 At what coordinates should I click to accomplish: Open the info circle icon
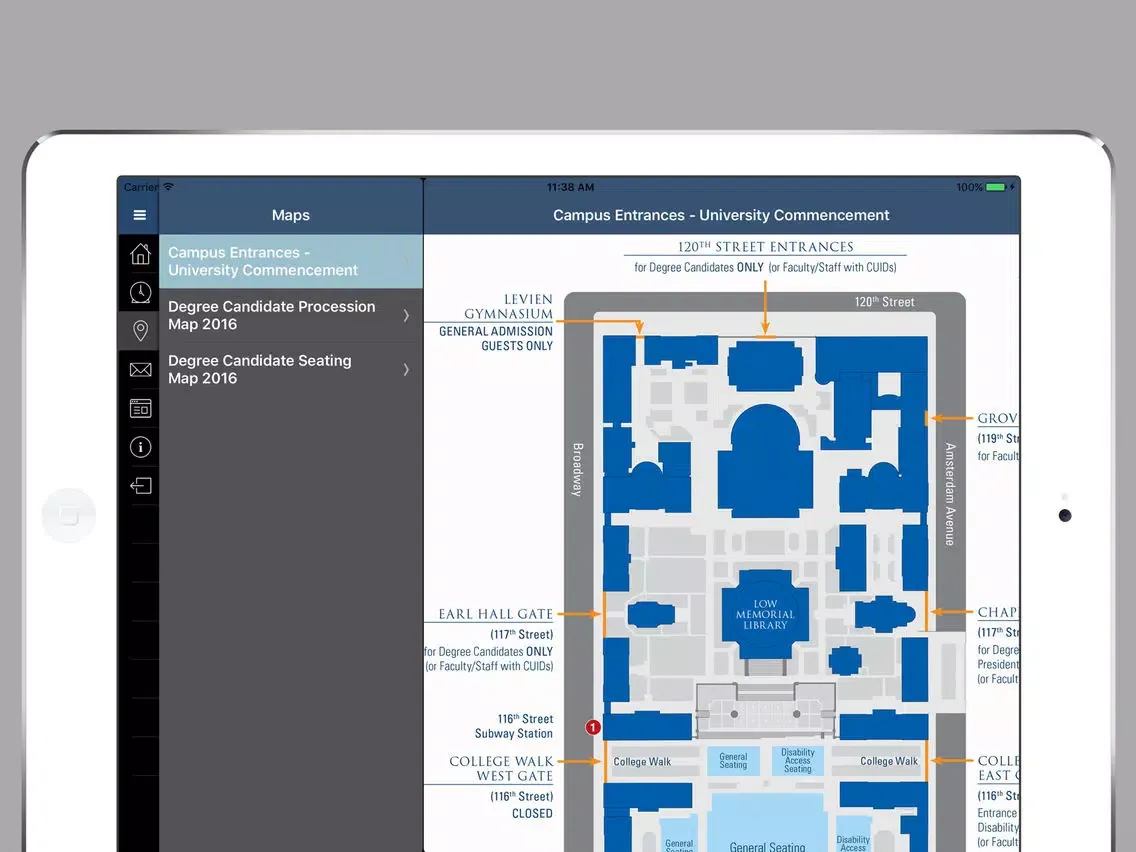(141, 447)
